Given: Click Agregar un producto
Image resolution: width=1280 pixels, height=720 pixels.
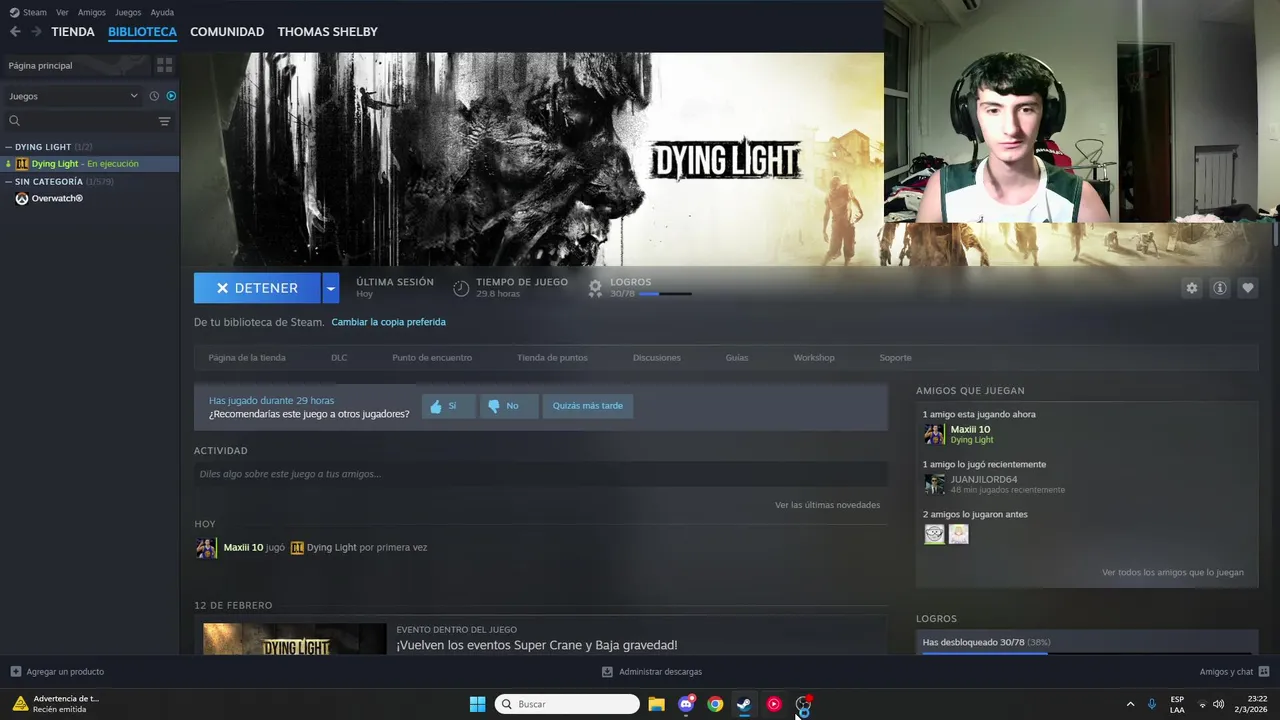Looking at the screenshot, I should [57, 672].
